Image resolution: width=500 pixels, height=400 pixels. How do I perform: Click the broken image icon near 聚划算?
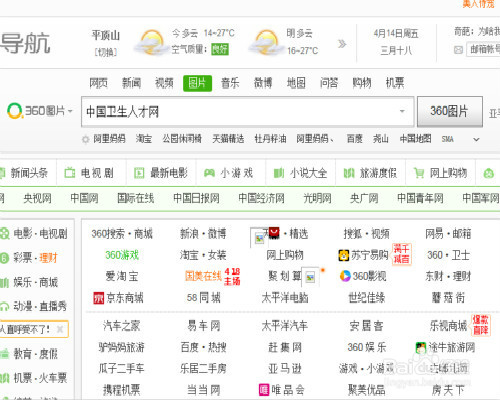point(310,277)
